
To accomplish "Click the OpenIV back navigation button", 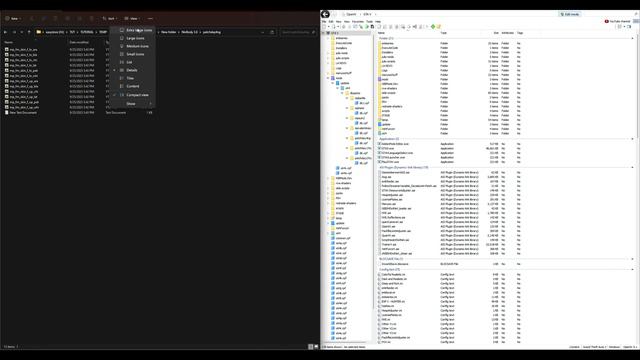I will coord(325,14).
